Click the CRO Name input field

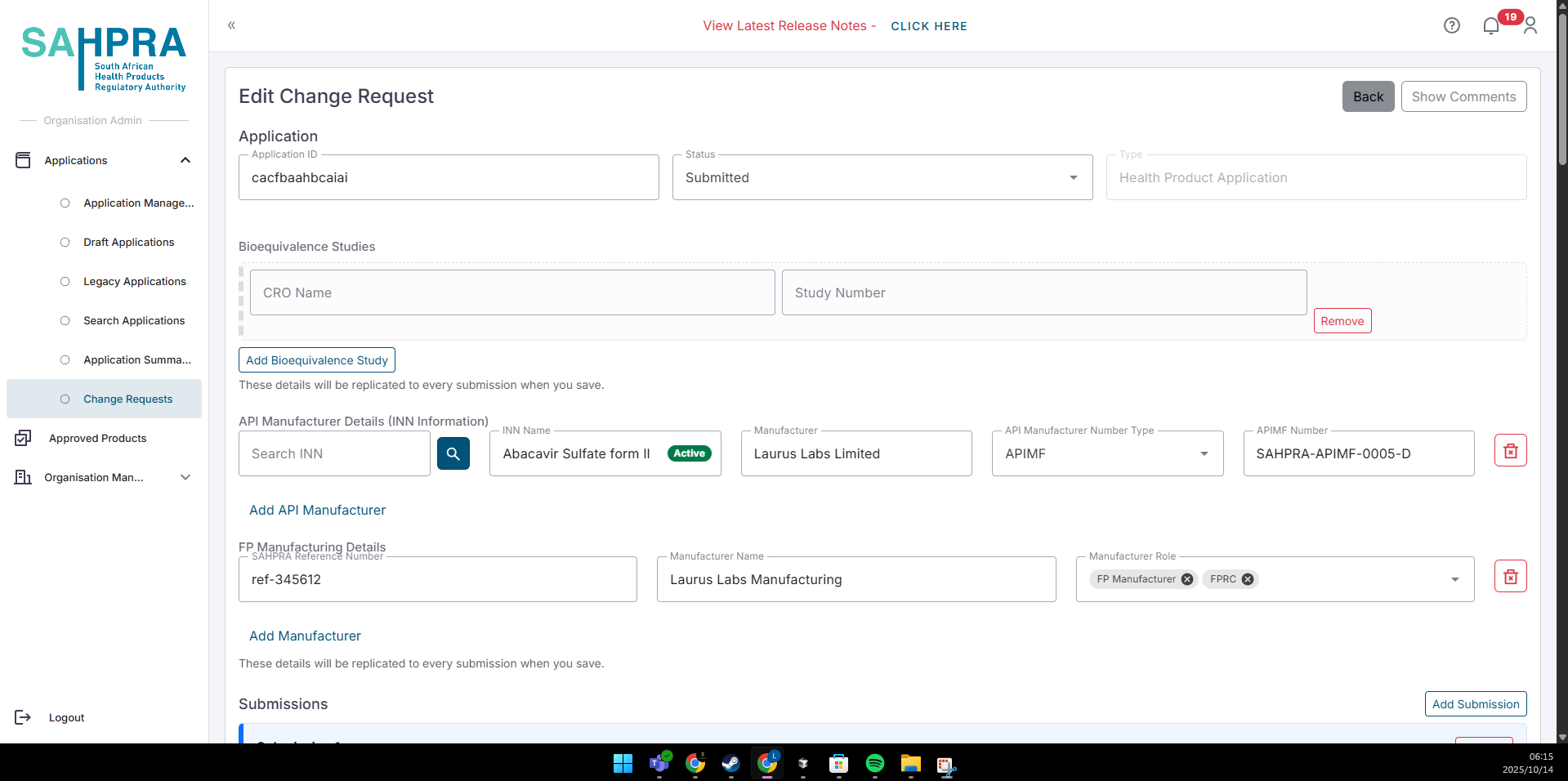coord(511,293)
